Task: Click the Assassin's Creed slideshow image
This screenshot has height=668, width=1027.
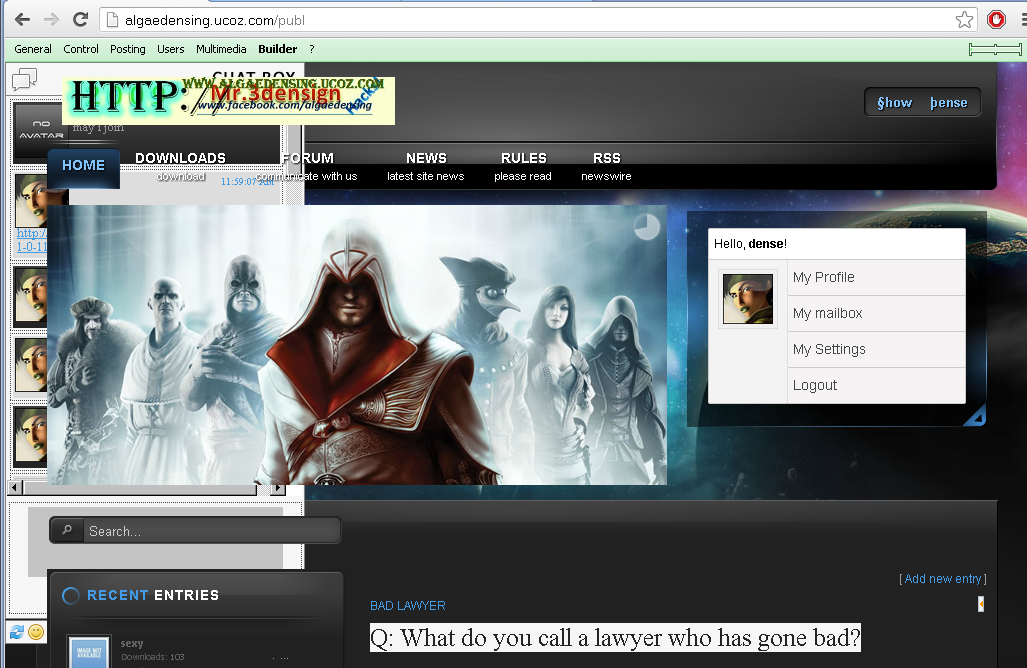Action: coord(357,345)
